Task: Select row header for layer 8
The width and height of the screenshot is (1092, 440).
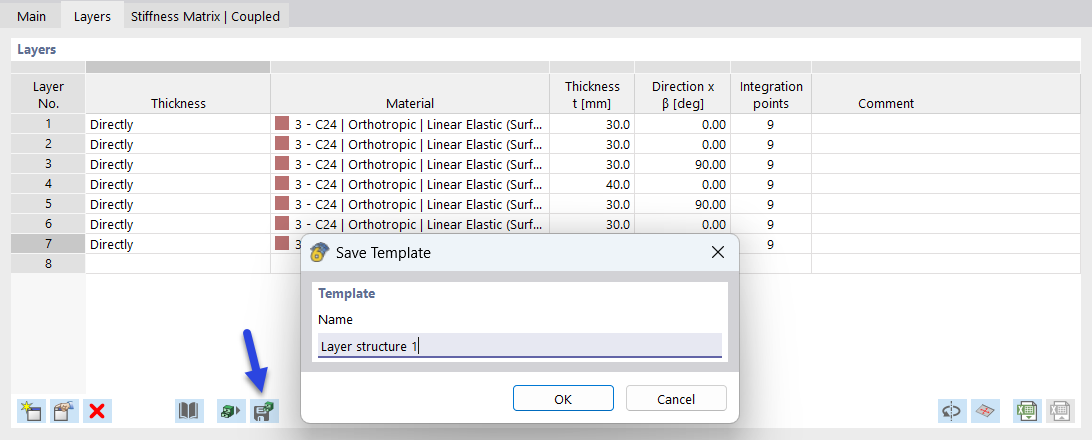Action: pos(48,264)
